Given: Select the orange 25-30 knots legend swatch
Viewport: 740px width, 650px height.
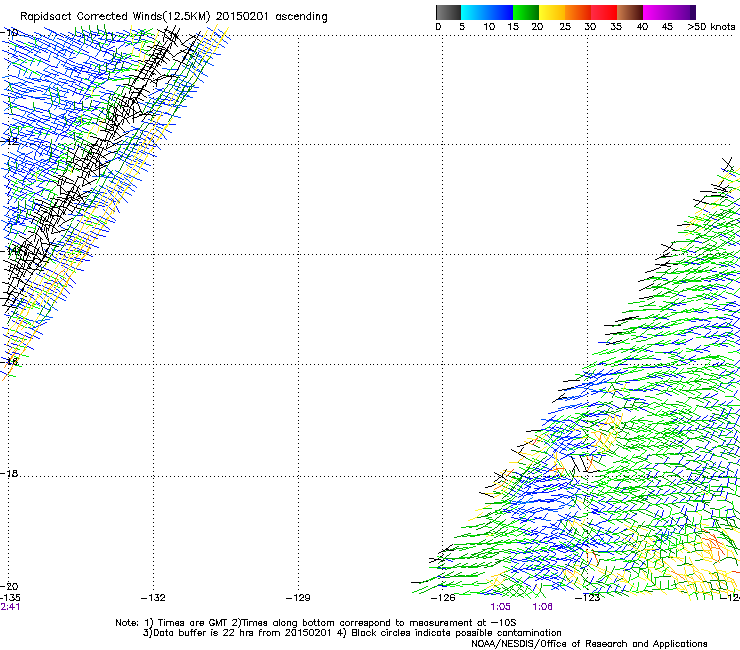Looking at the screenshot, I should (x=578, y=12).
